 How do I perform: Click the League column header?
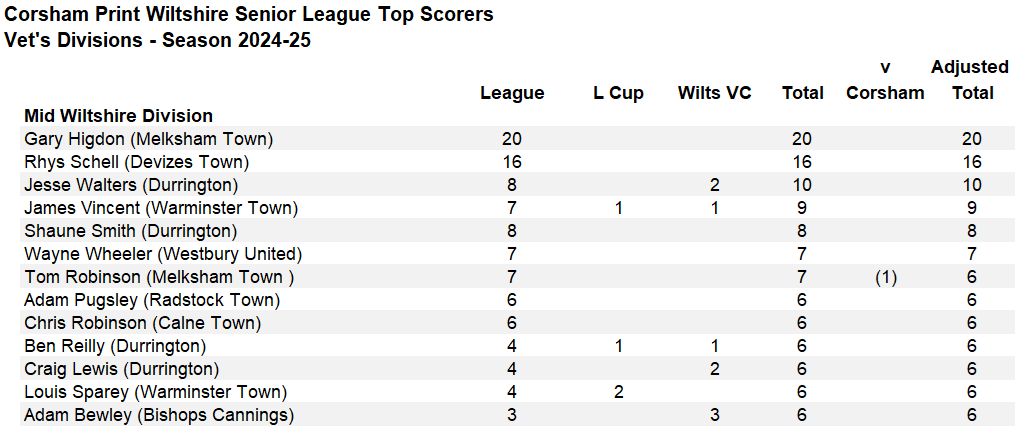512,93
